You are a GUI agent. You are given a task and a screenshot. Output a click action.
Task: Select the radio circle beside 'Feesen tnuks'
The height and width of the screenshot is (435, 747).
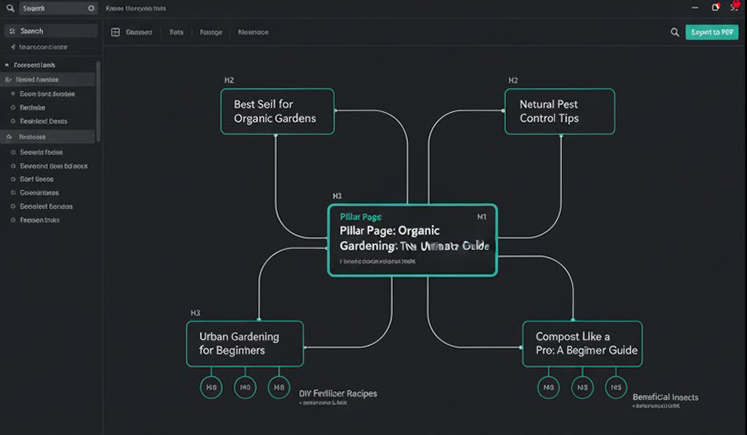[x=13, y=220]
